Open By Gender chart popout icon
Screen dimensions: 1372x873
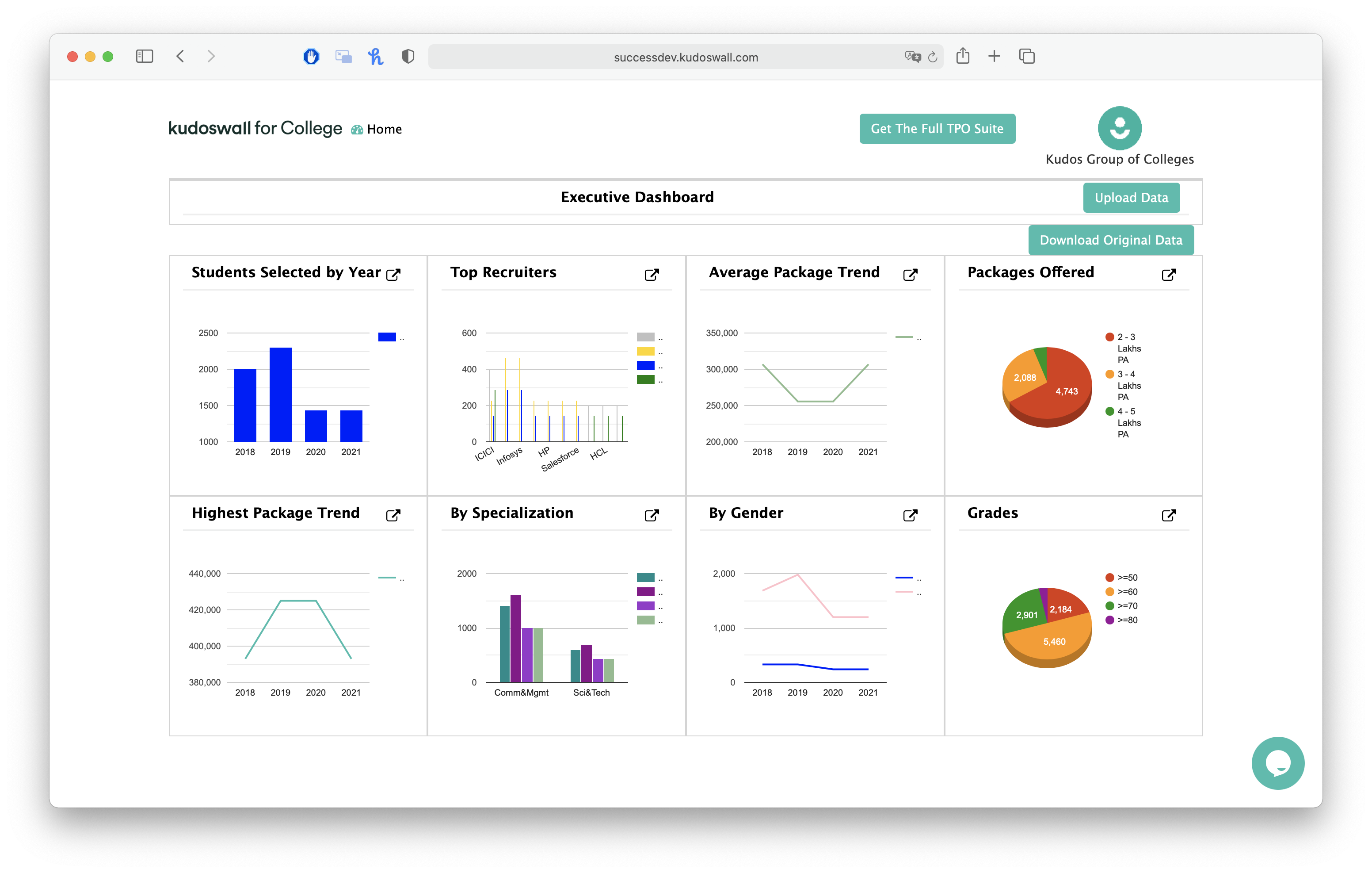point(910,515)
